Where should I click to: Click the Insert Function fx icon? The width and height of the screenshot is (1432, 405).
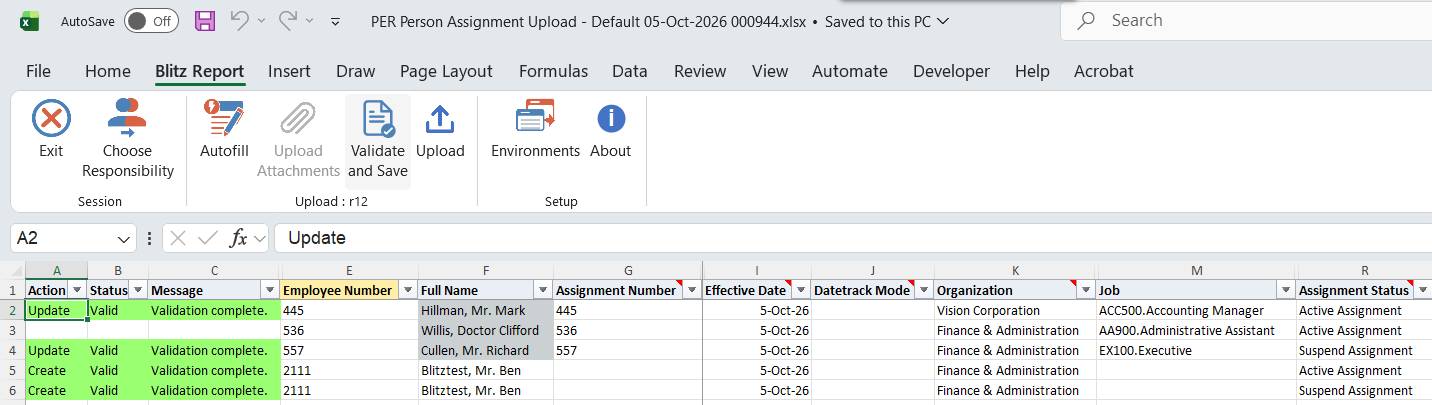239,238
